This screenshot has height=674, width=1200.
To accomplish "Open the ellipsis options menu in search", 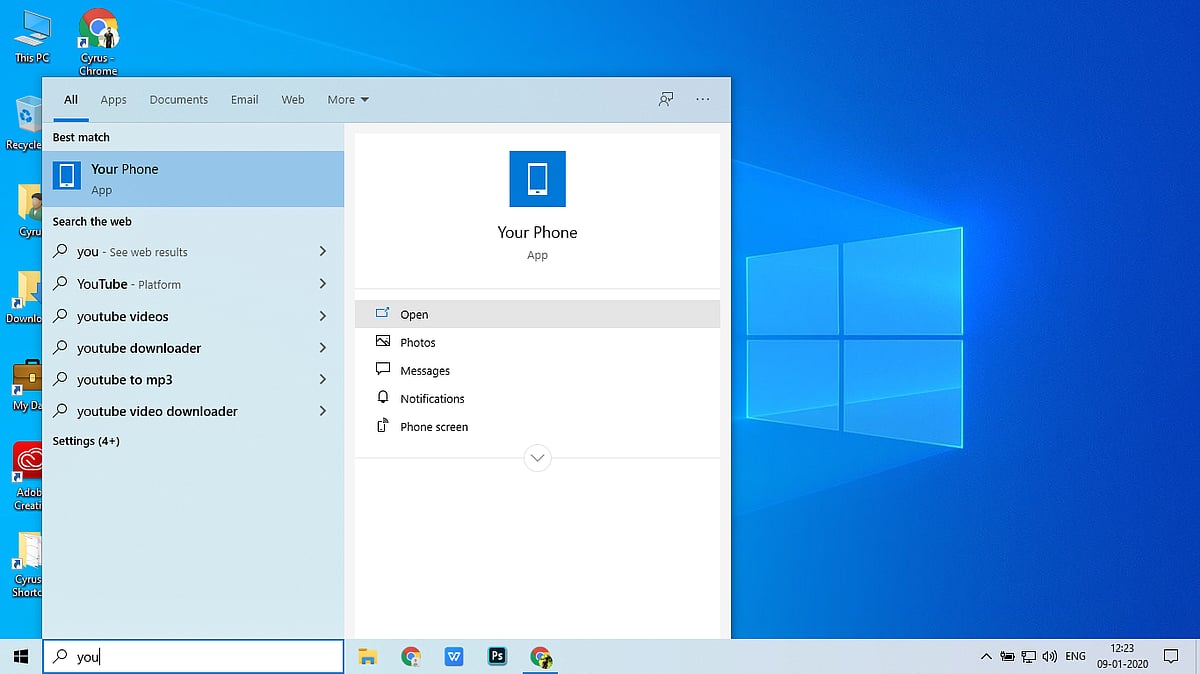I will (703, 99).
